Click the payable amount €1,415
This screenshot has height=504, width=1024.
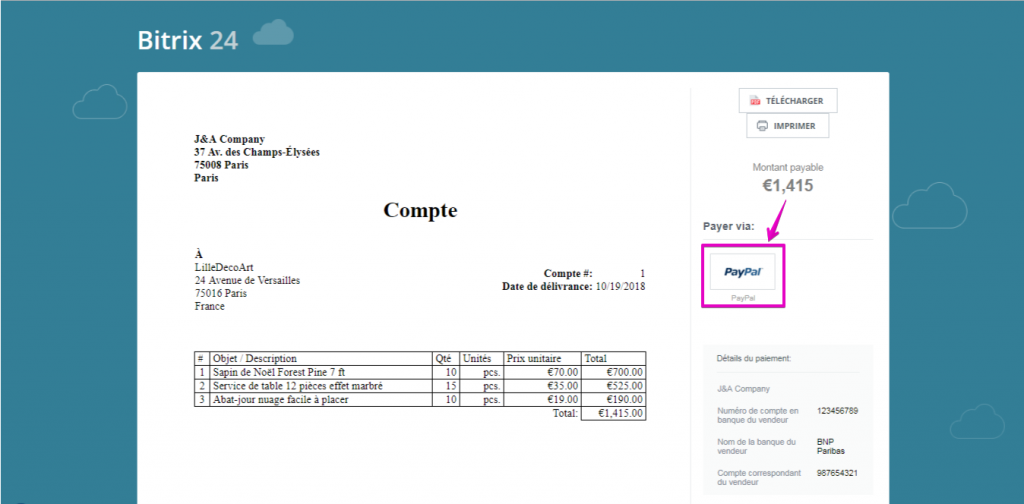[788, 185]
